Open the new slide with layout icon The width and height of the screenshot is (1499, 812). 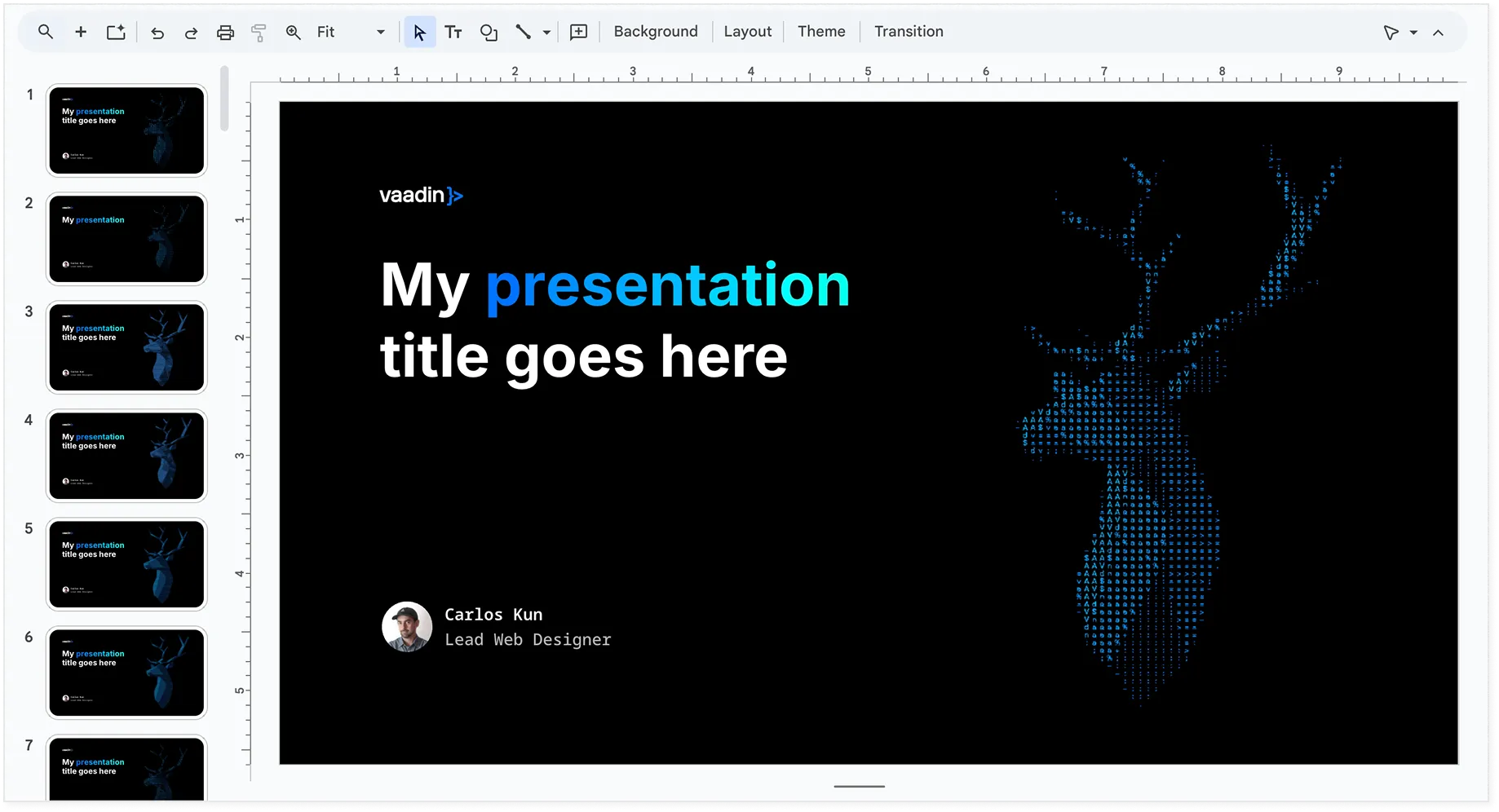pos(116,32)
